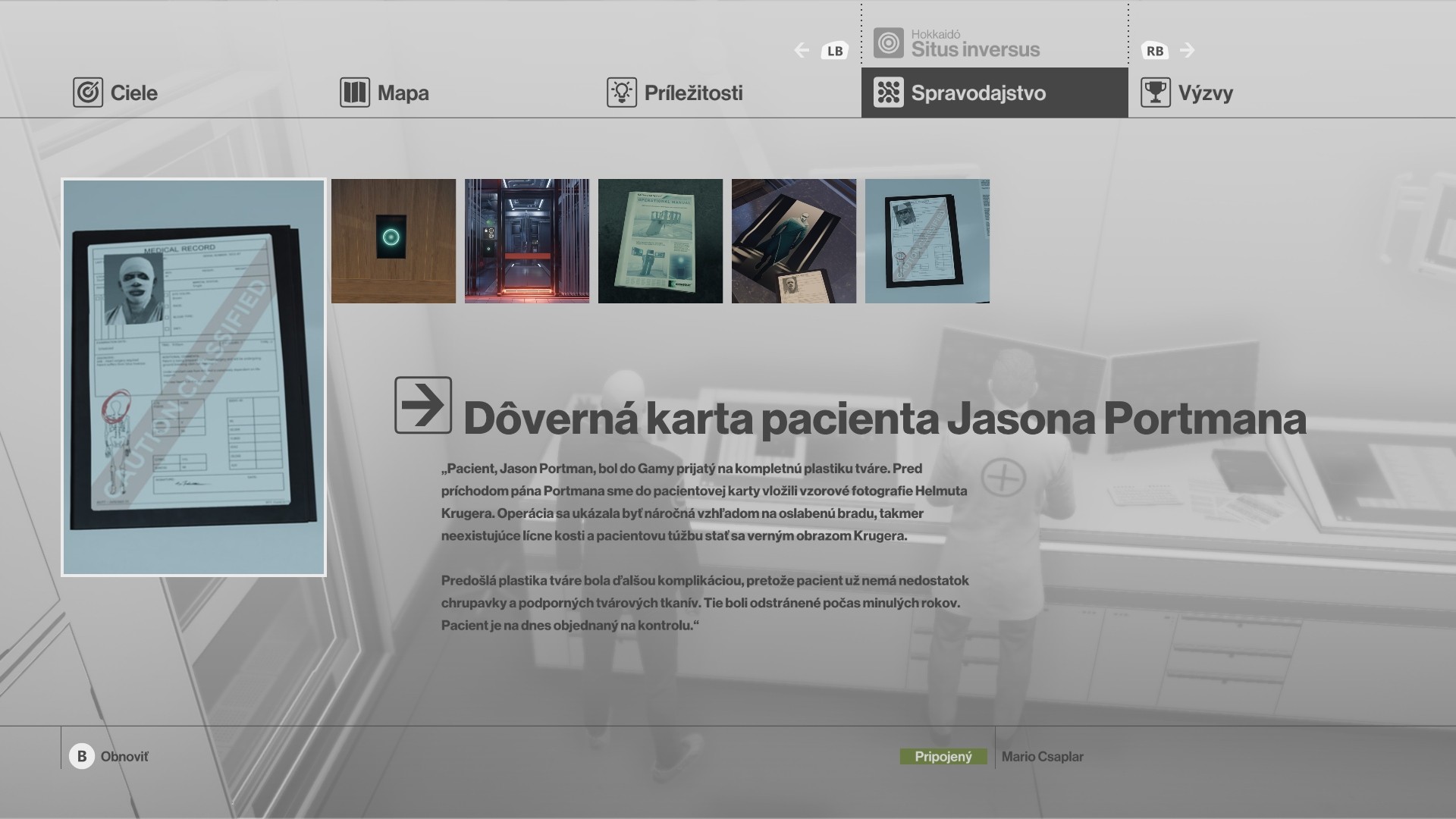Click the B controller button icon
The height and width of the screenshot is (819, 1456).
click(x=82, y=756)
